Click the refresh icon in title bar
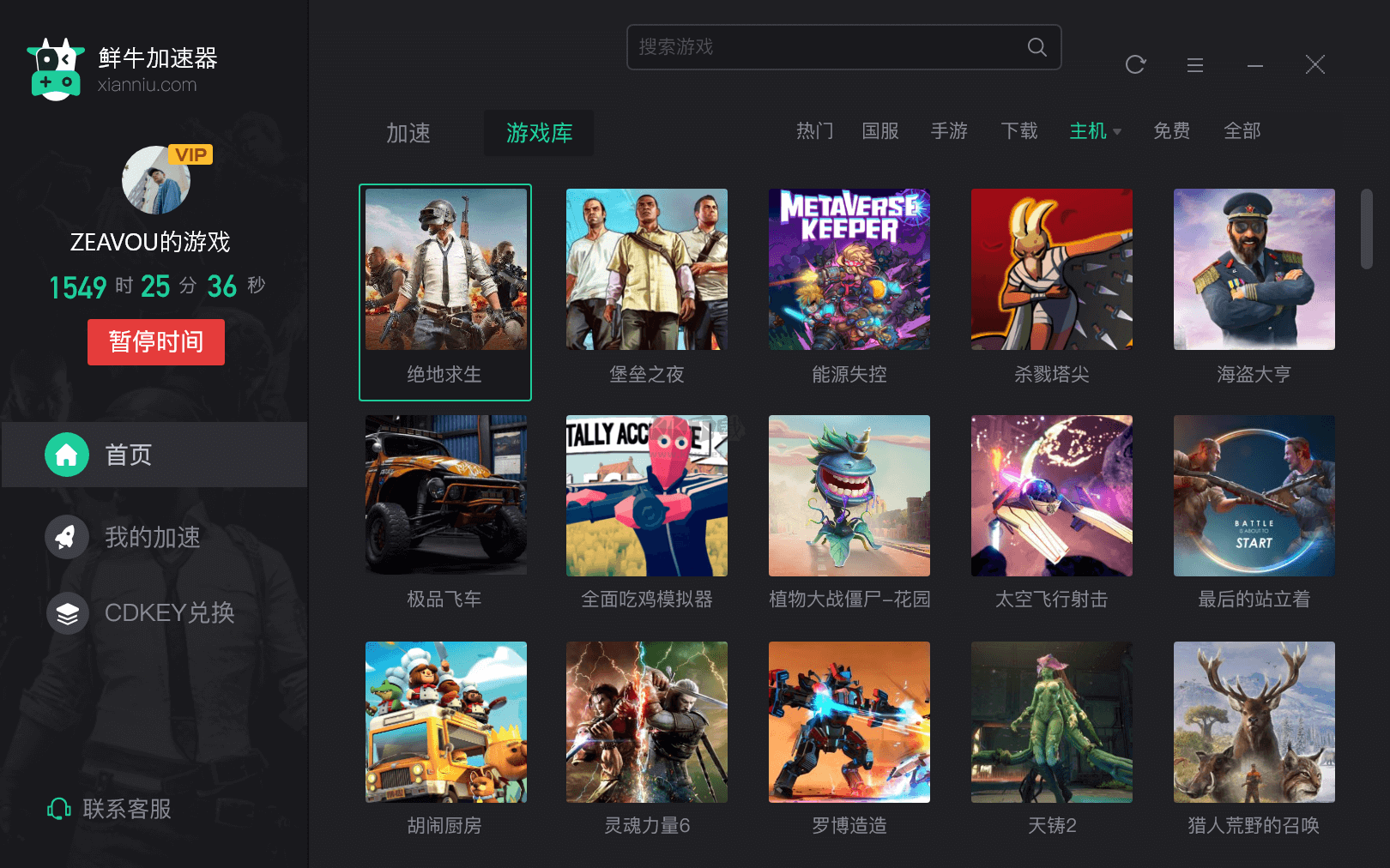1390x868 pixels. (x=1135, y=64)
